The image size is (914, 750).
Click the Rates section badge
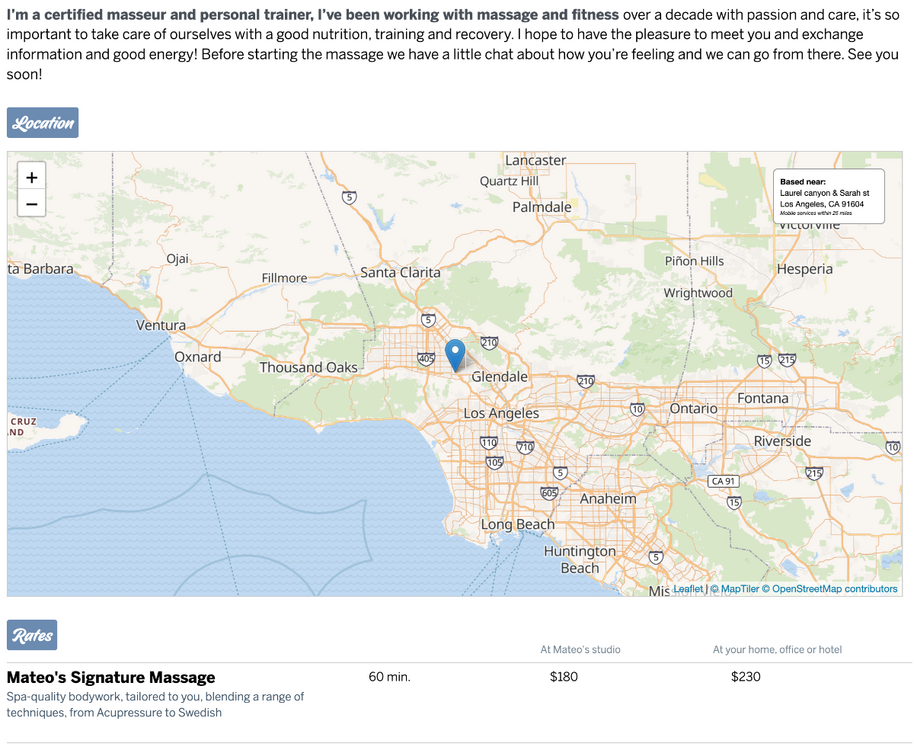(x=32, y=635)
